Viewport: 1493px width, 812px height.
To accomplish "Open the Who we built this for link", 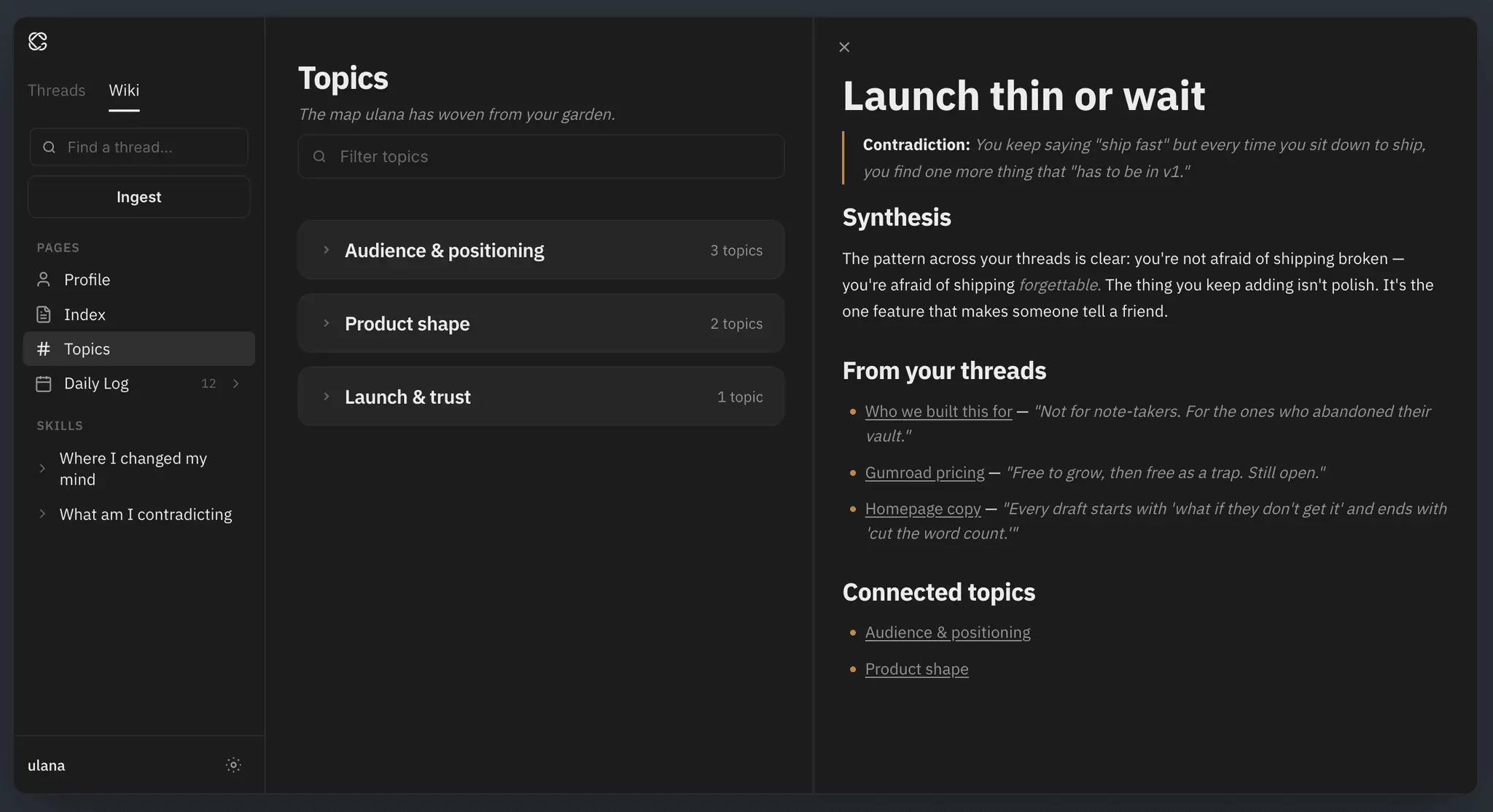I will (938, 411).
